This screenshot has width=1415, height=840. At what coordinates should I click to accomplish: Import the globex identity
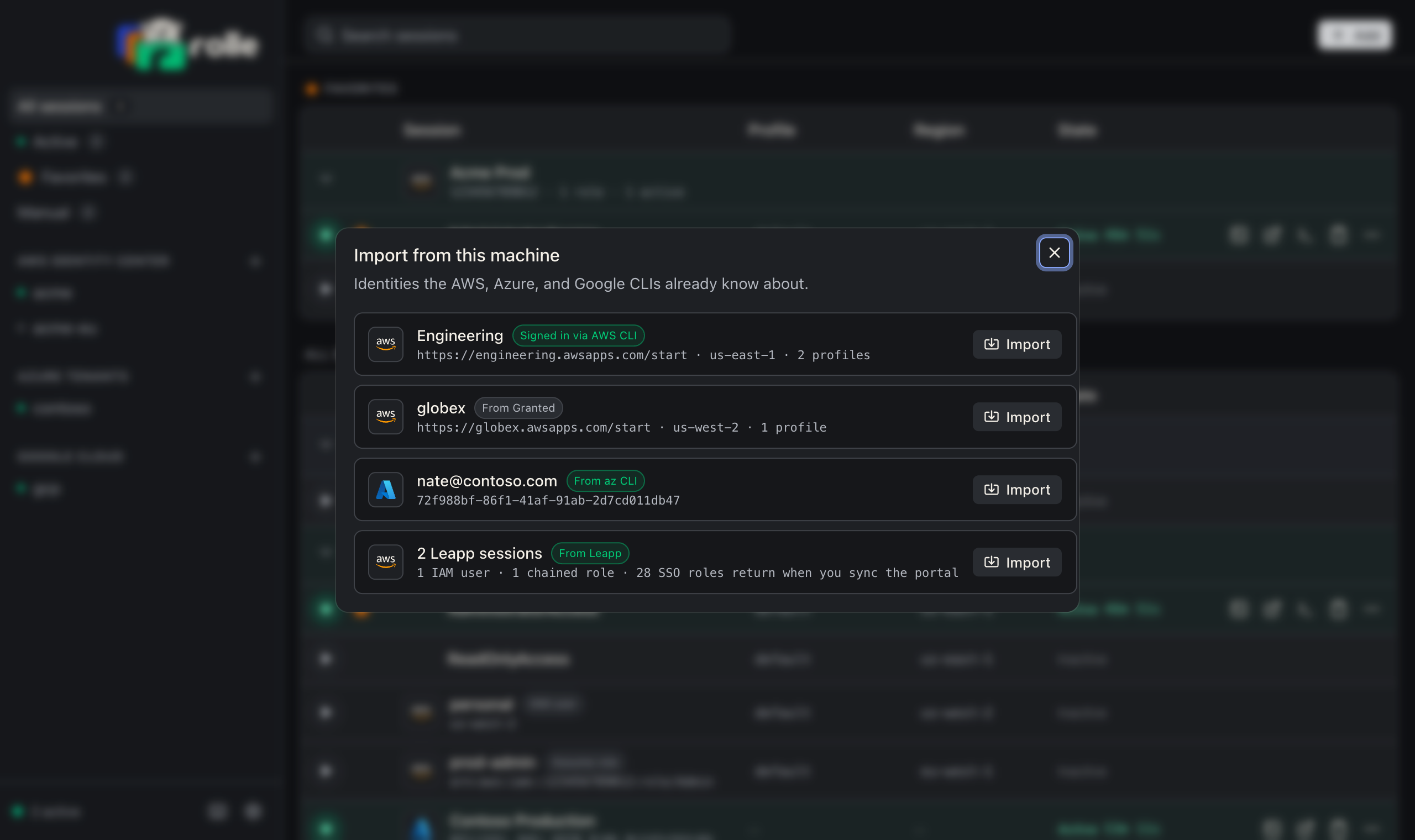click(x=1016, y=417)
